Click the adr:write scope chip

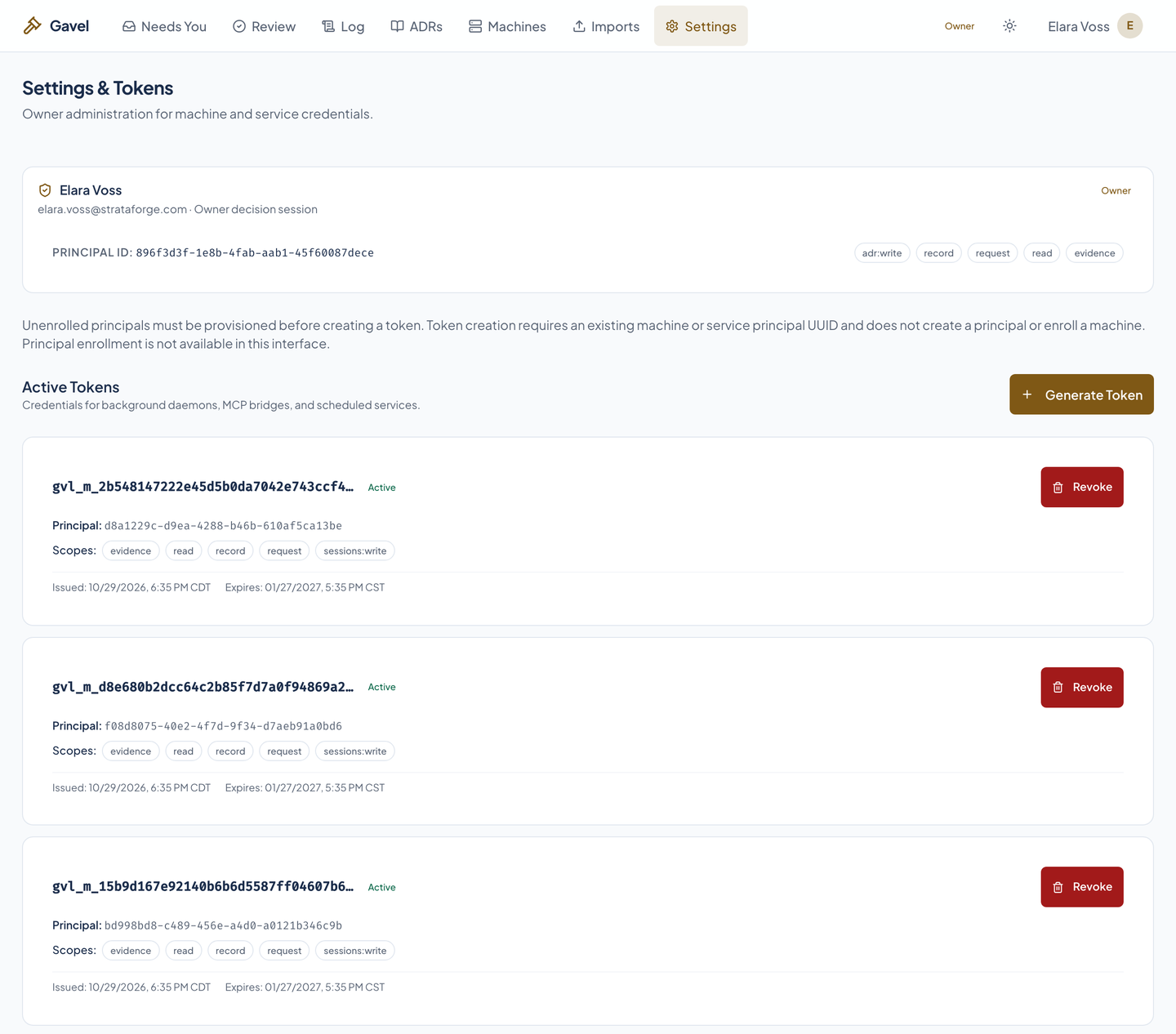tap(882, 253)
